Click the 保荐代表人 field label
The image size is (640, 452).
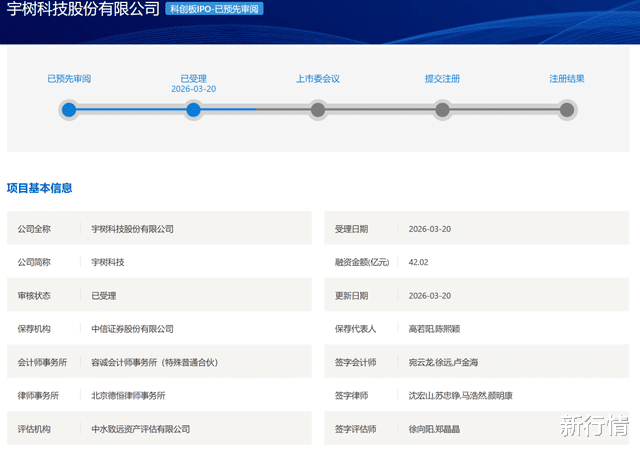[x=356, y=329]
